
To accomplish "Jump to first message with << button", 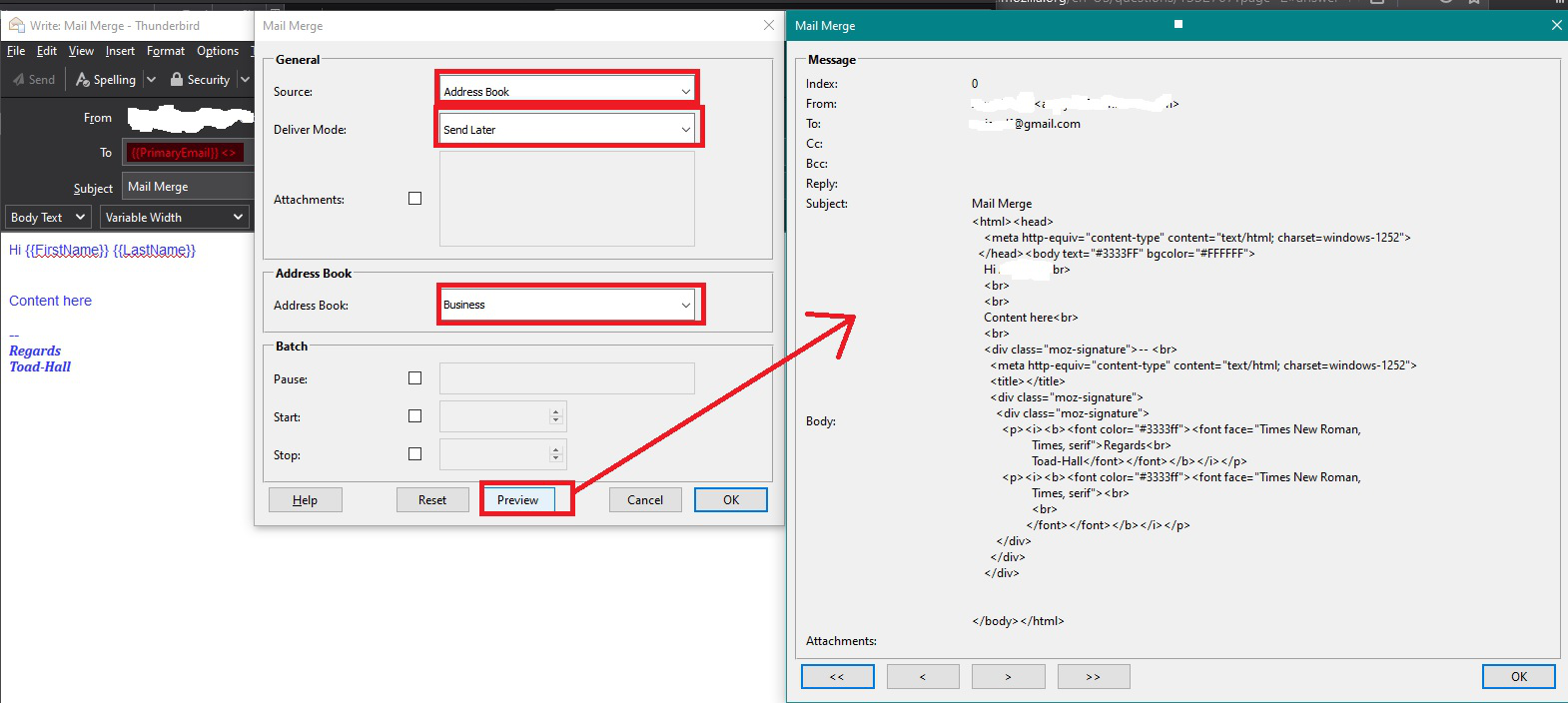I will coord(838,677).
